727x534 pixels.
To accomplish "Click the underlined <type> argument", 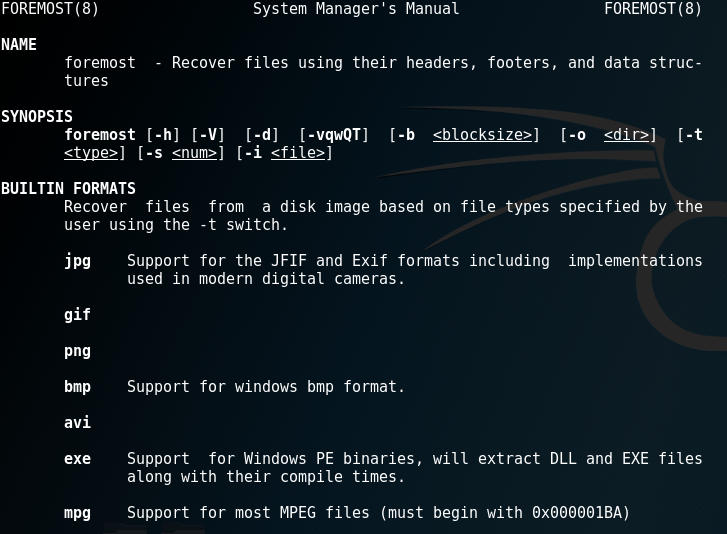I will (x=91, y=153).
